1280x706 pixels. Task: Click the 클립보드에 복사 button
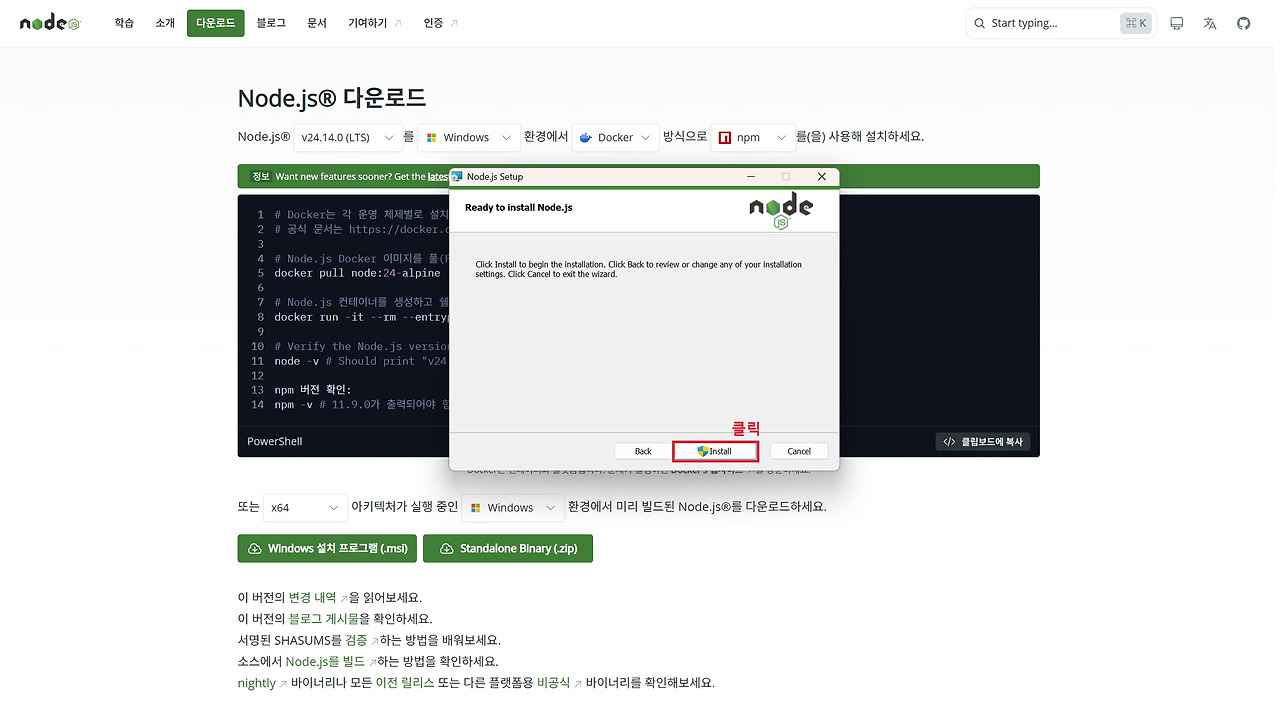[983, 441]
